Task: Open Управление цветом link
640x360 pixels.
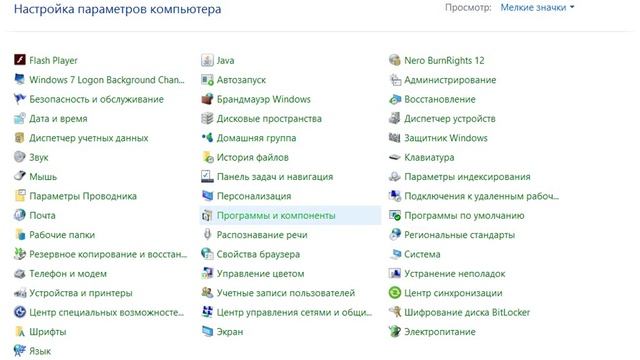Action: [x=260, y=273]
